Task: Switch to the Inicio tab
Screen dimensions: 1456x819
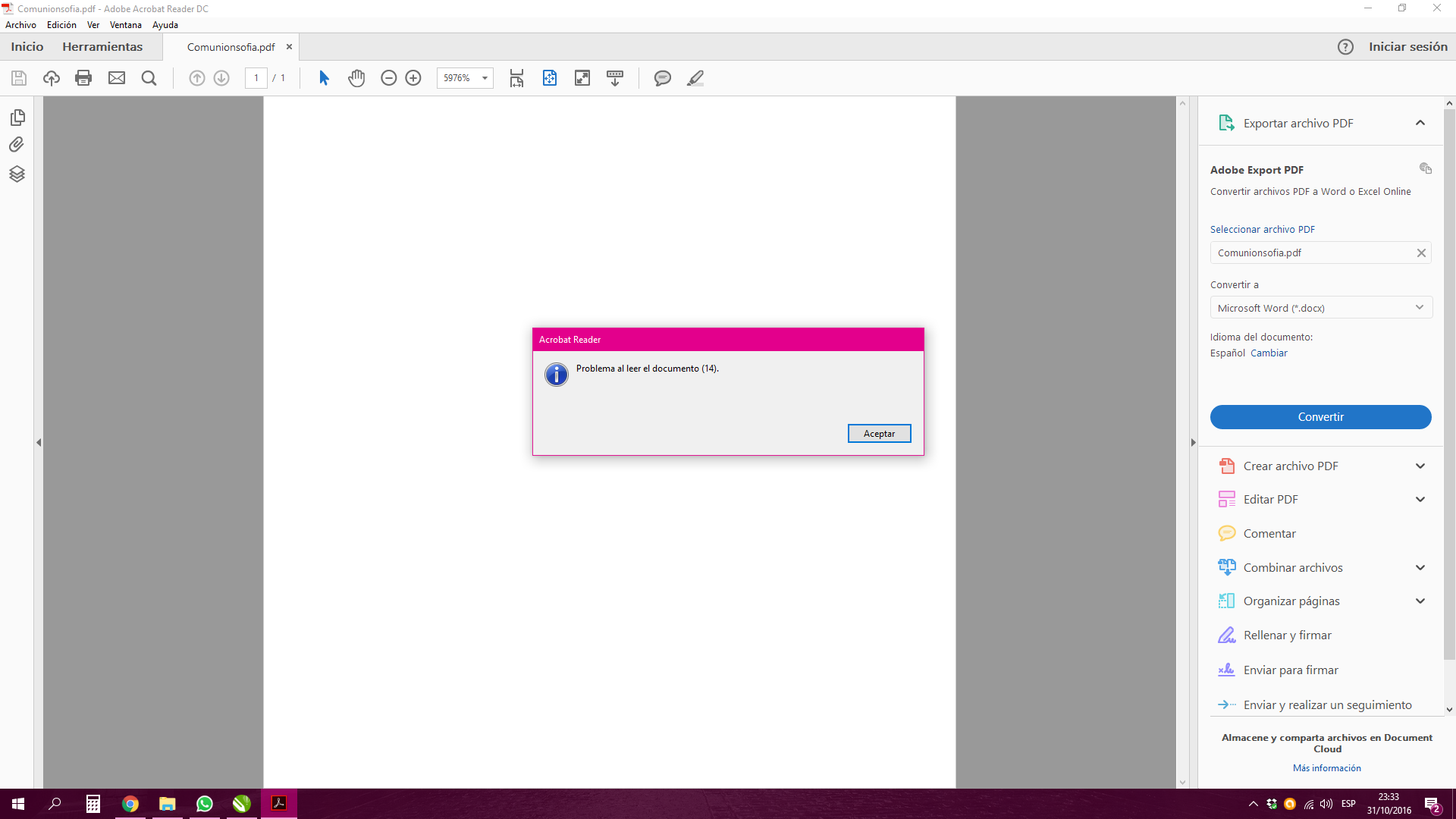Action: tap(27, 47)
